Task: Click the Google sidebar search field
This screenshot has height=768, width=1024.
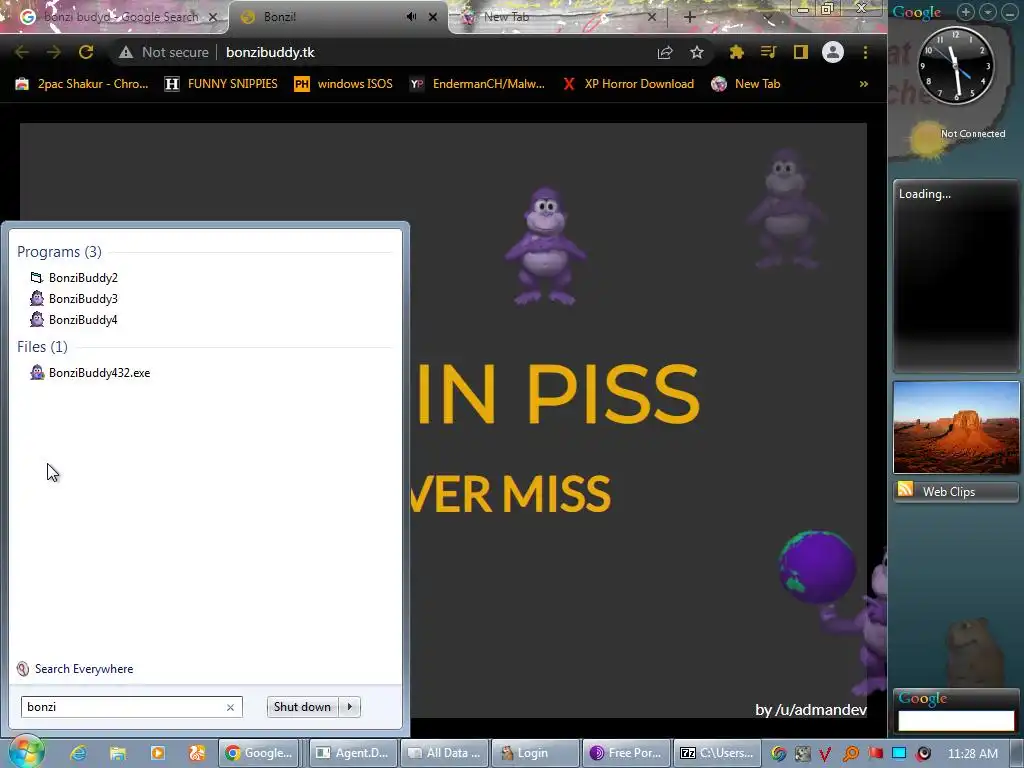Action: click(x=956, y=721)
